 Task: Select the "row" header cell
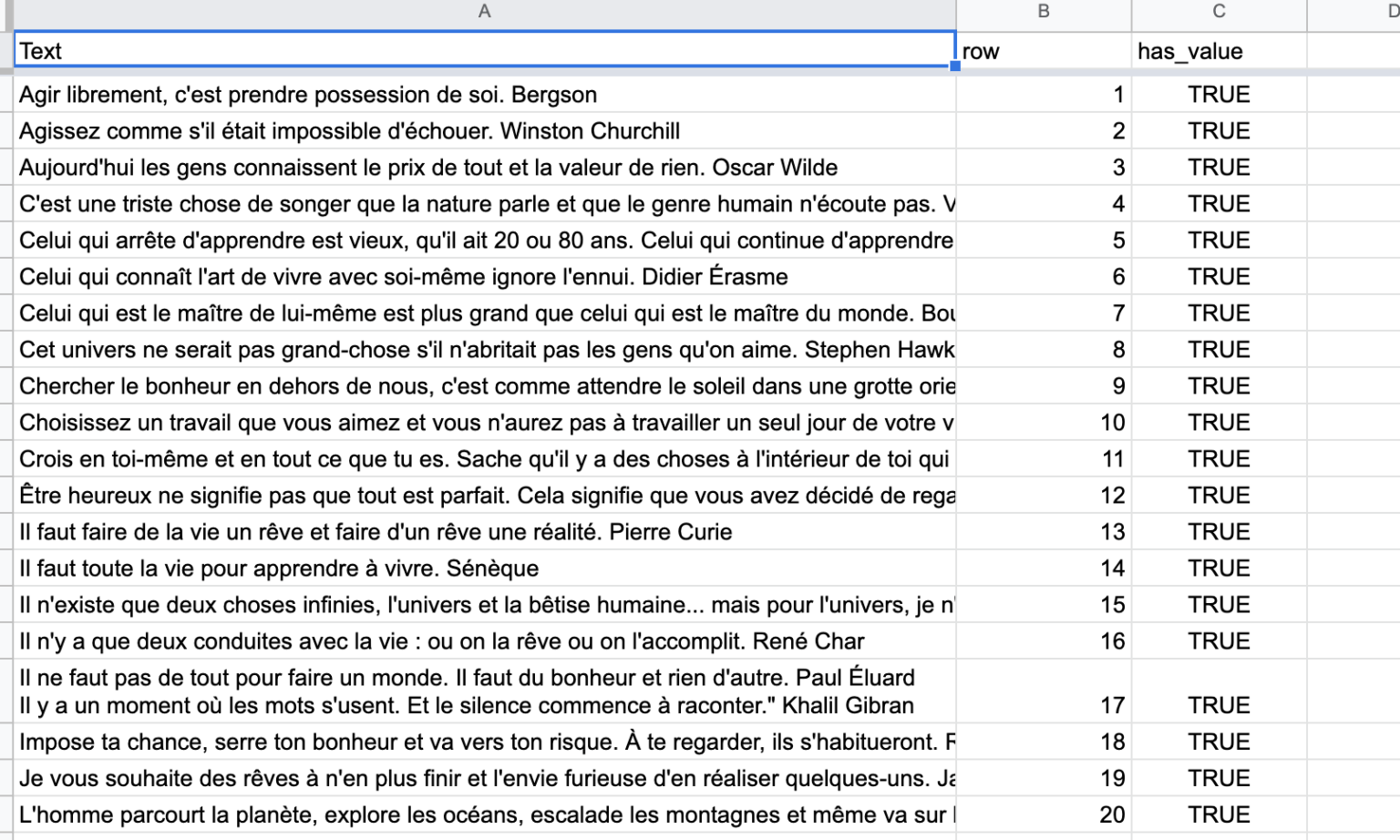tap(1043, 52)
